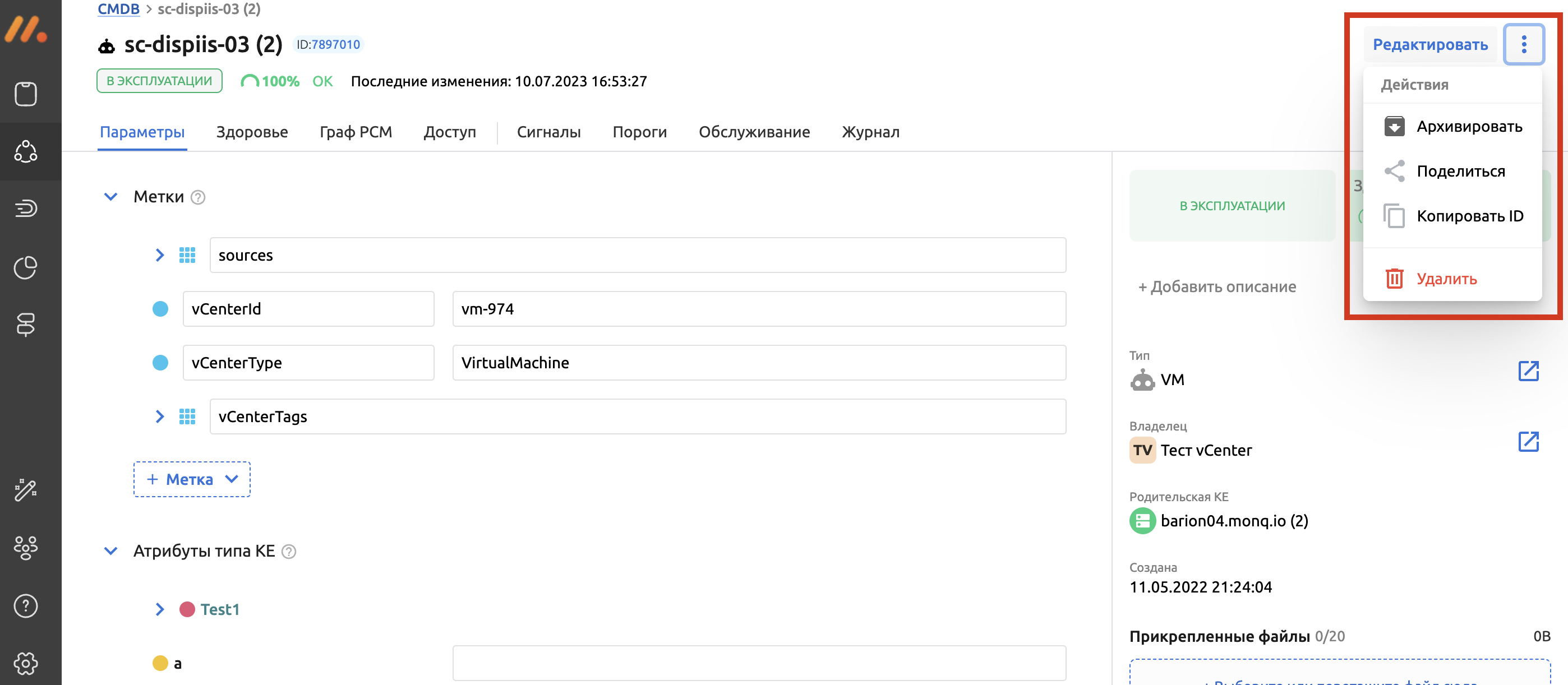Switch to the Параметры tab
The width and height of the screenshot is (1568, 685).
[x=142, y=132]
